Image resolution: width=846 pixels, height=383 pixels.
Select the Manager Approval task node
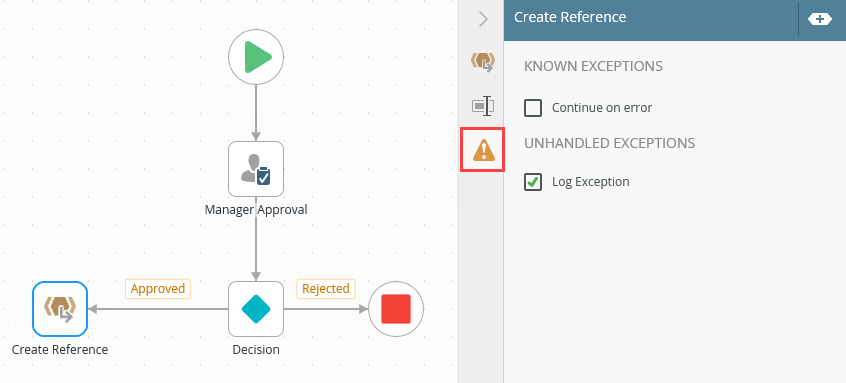coord(256,169)
